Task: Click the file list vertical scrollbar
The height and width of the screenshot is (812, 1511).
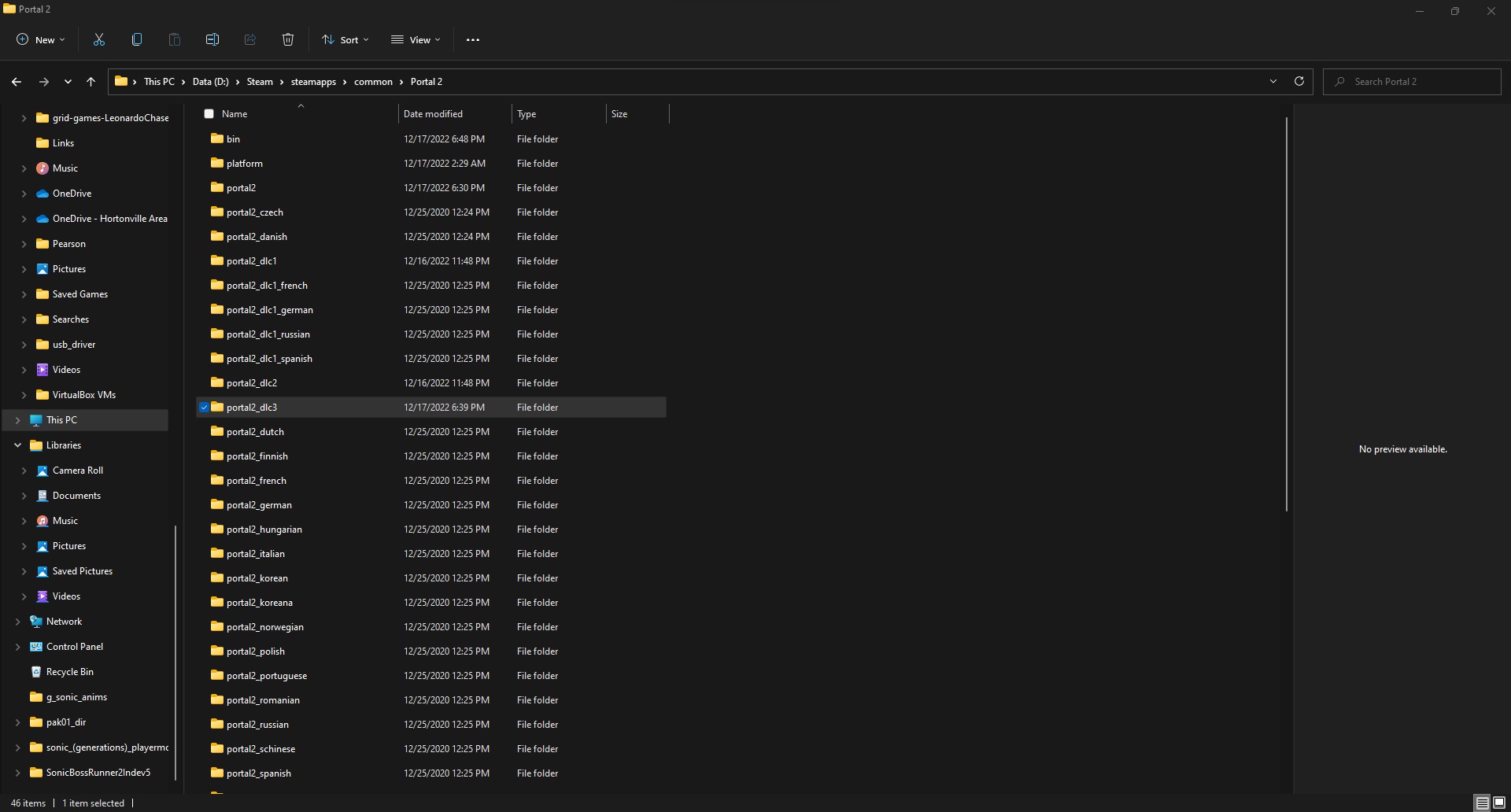Action: point(1287,315)
